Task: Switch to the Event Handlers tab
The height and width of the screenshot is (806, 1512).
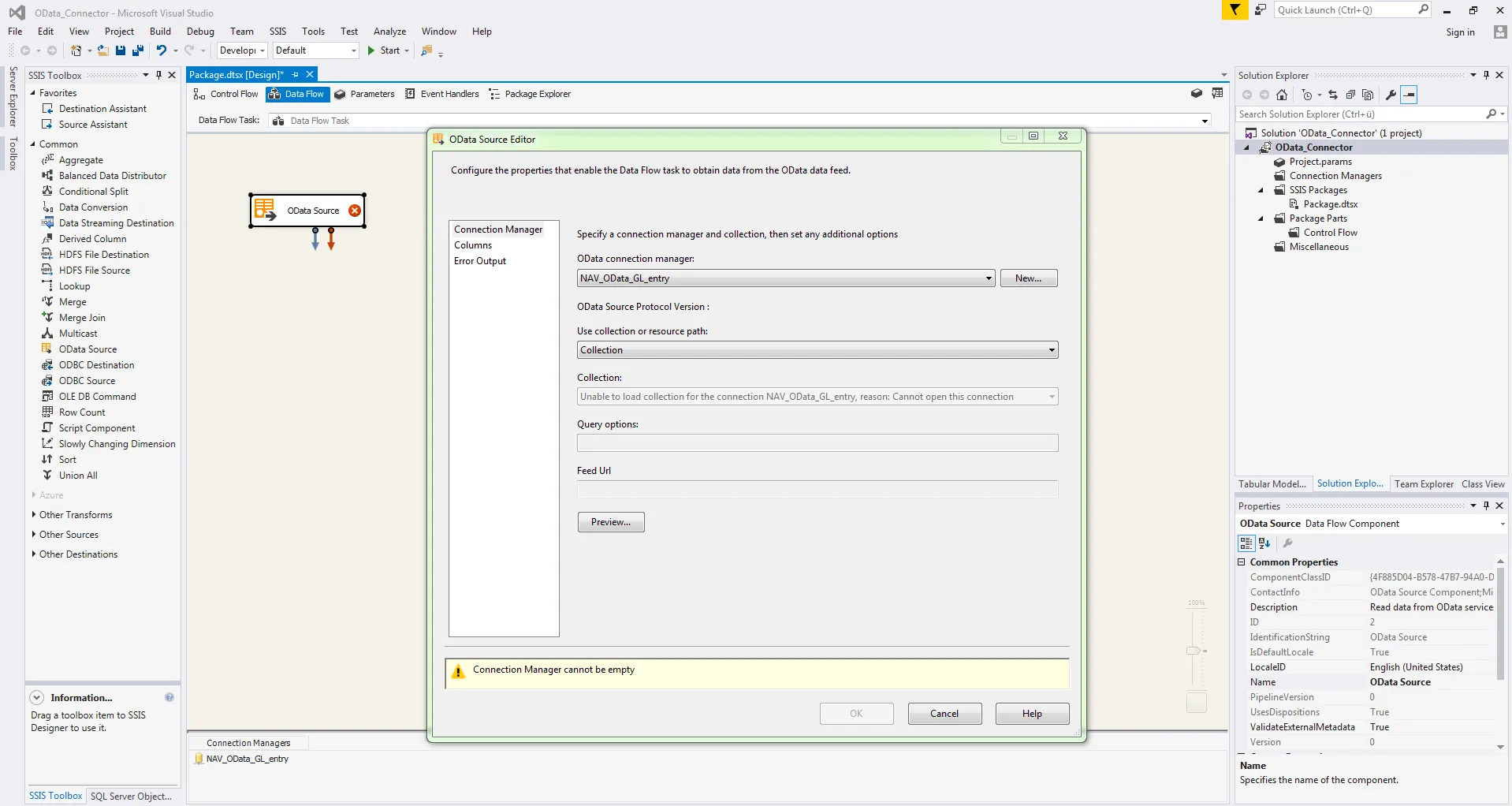Action: coord(441,94)
